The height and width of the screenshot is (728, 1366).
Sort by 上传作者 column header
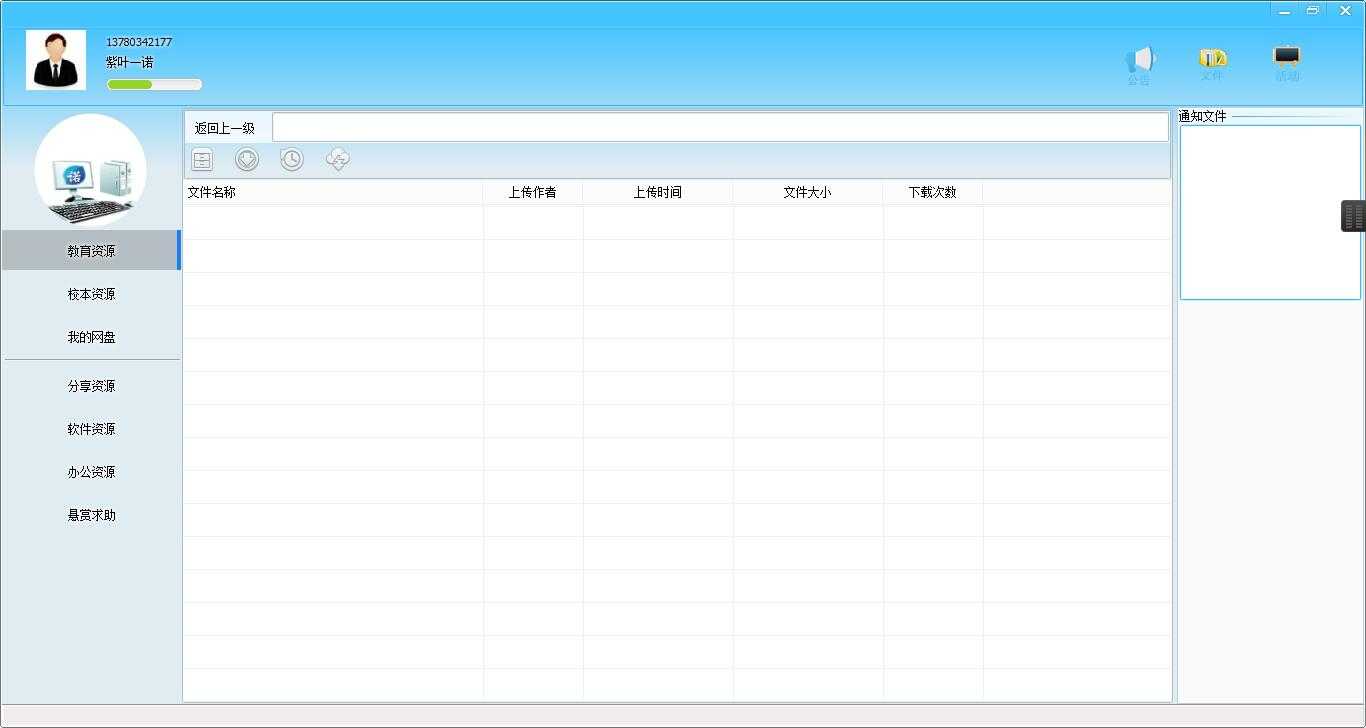pyautogui.click(x=533, y=192)
